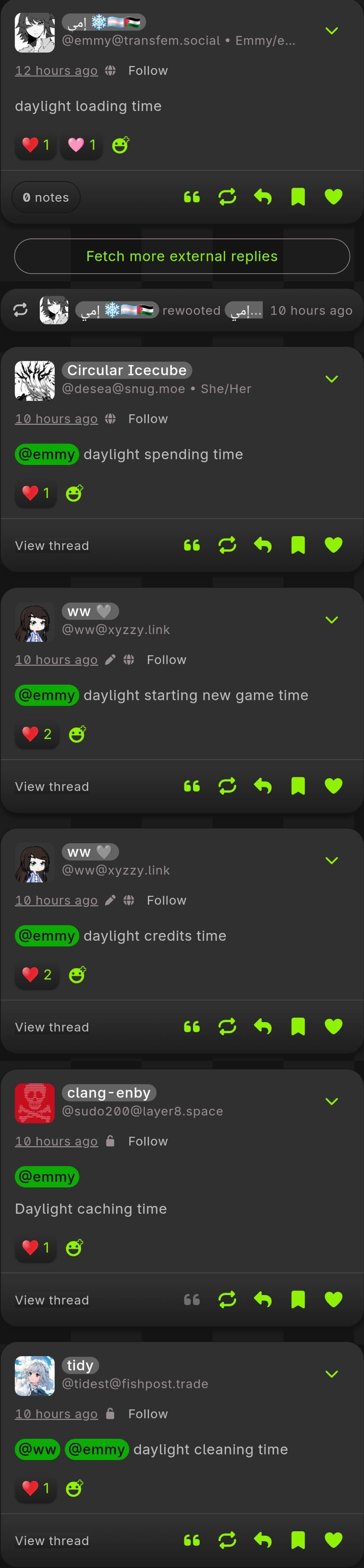Viewport: 364px width, 1568px height.
Task: Toggle red heart reaction on daylight credits post
Action: click(37, 974)
